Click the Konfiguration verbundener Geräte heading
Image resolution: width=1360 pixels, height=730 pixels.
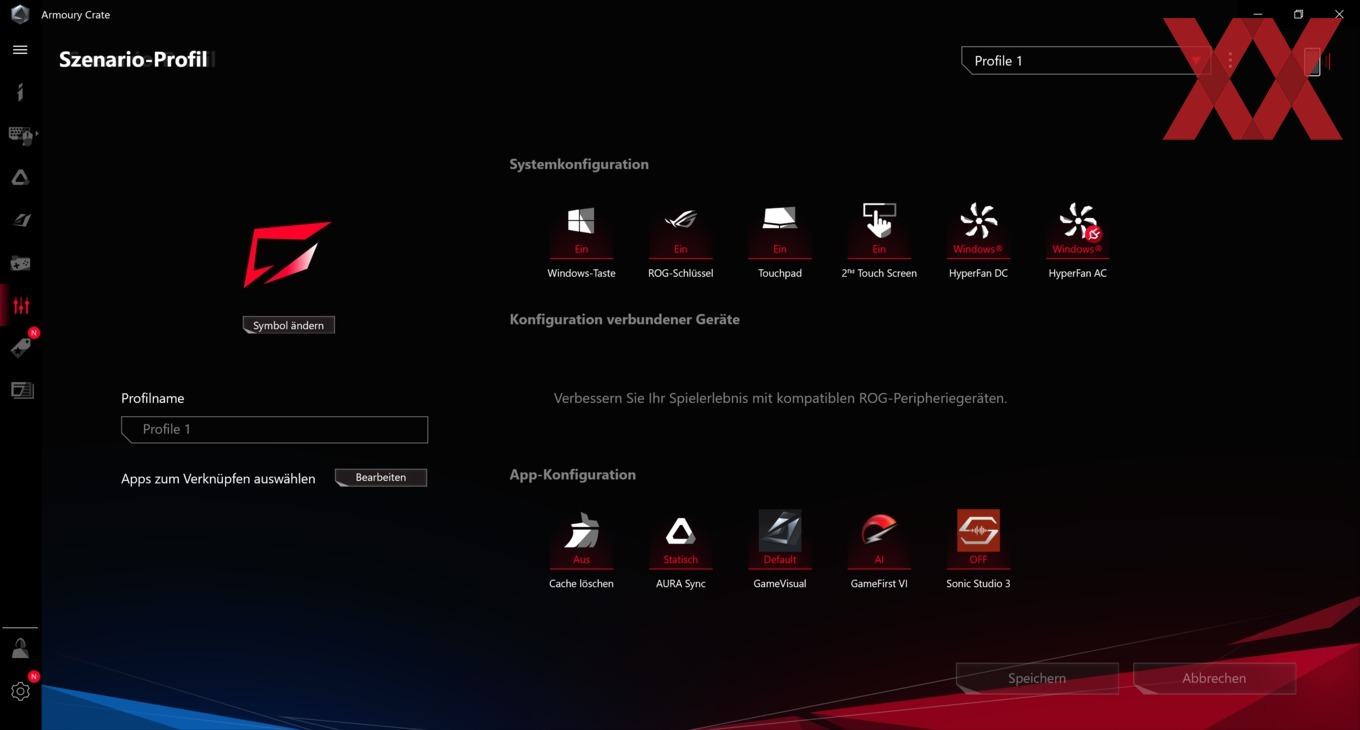point(625,319)
